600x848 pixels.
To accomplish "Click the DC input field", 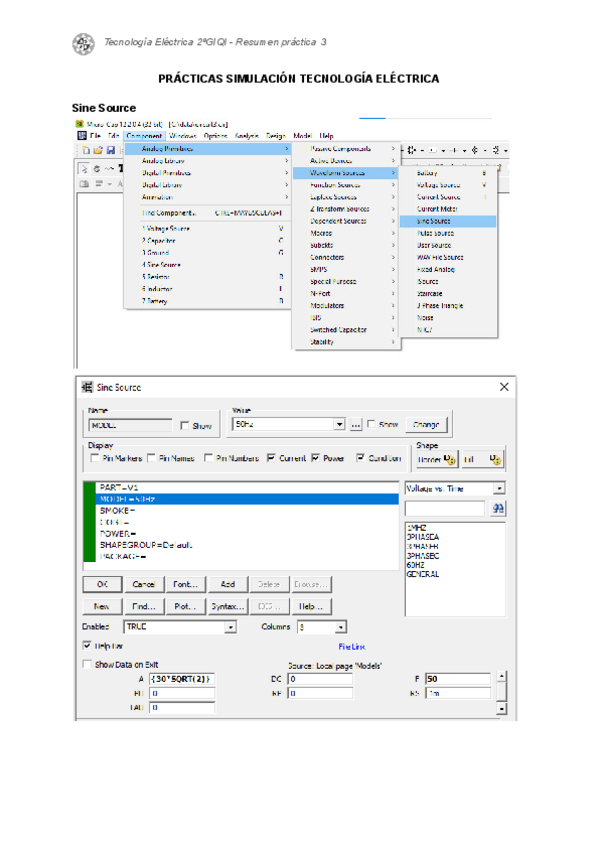I will point(320,679).
